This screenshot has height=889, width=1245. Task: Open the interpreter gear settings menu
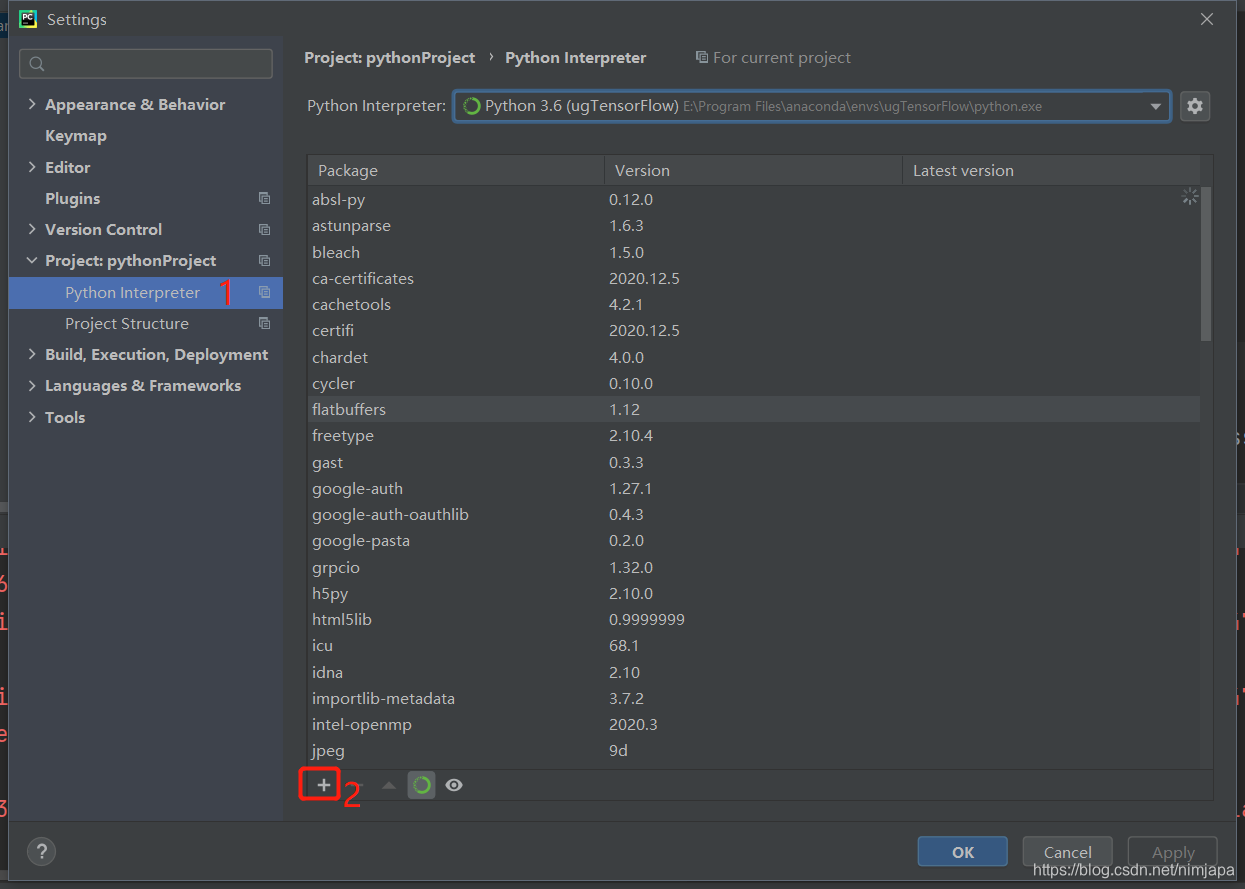coord(1195,106)
